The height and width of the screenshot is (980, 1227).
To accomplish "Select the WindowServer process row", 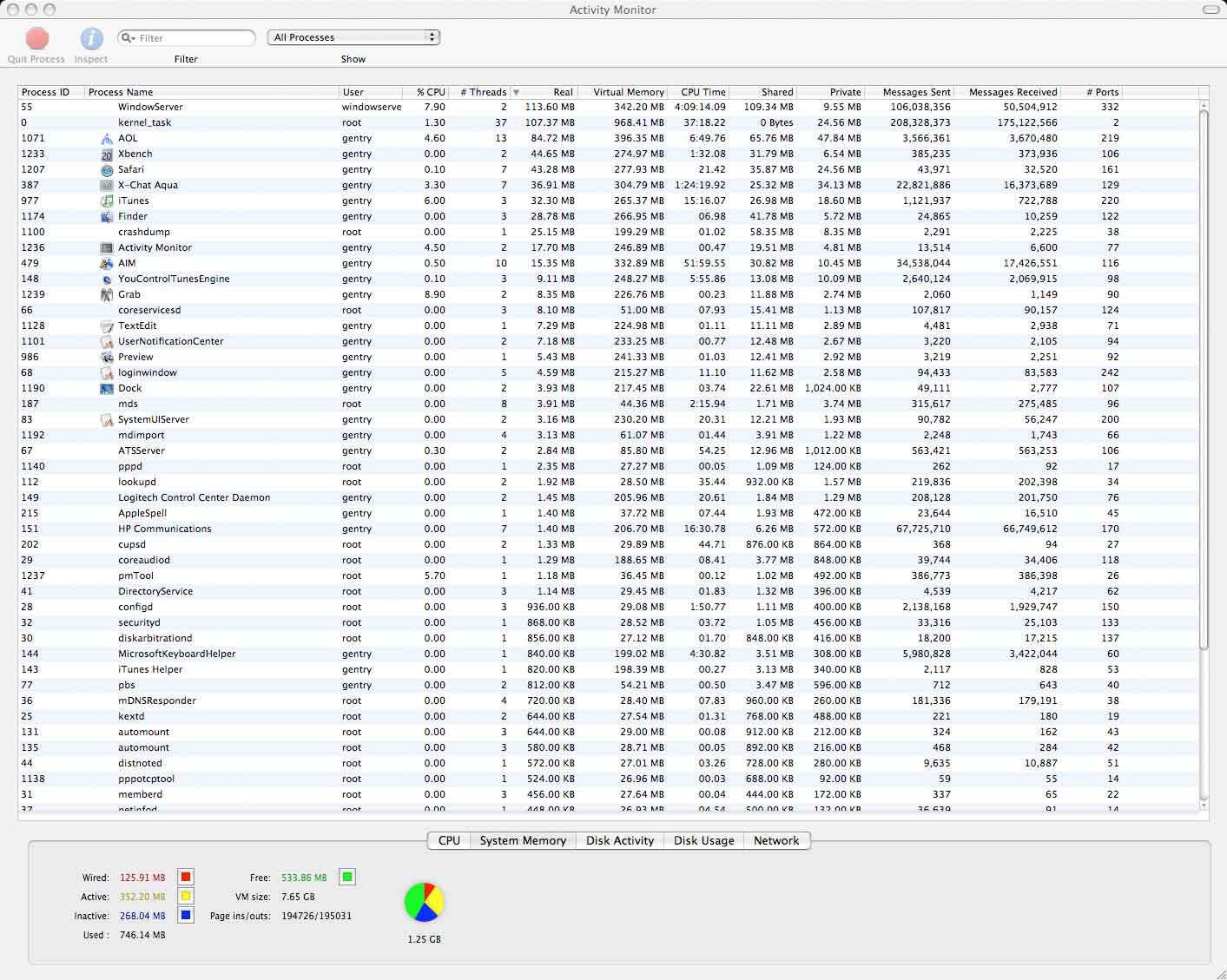I will pos(608,108).
